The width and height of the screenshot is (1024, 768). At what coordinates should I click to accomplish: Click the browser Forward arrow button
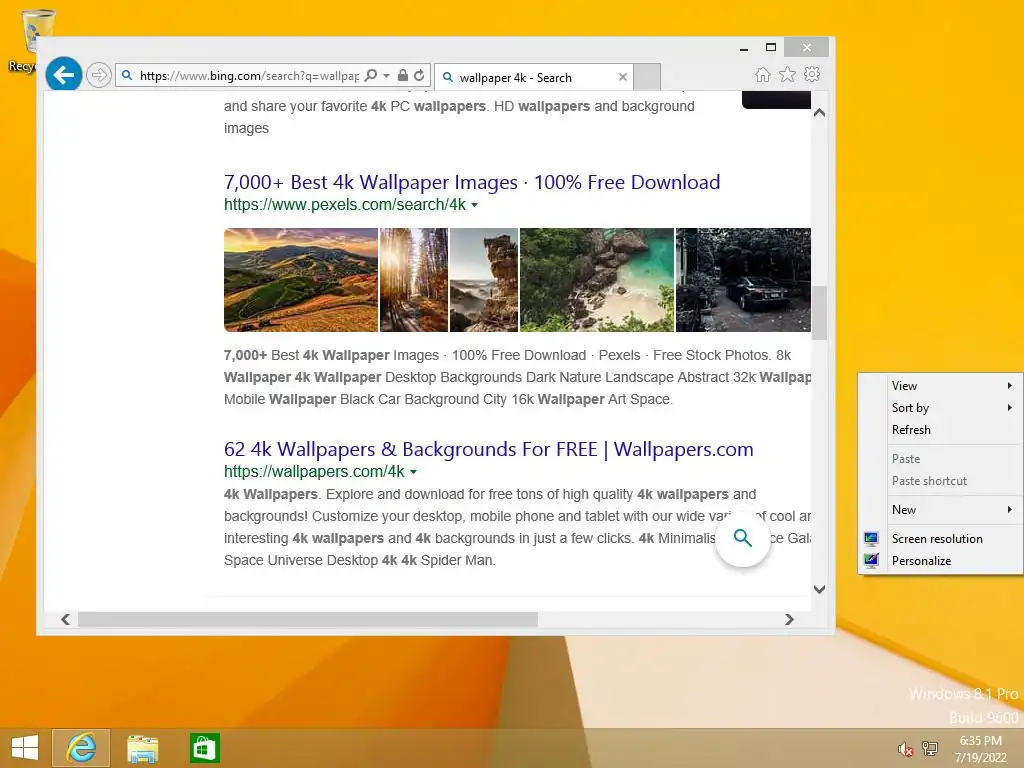[x=99, y=75]
